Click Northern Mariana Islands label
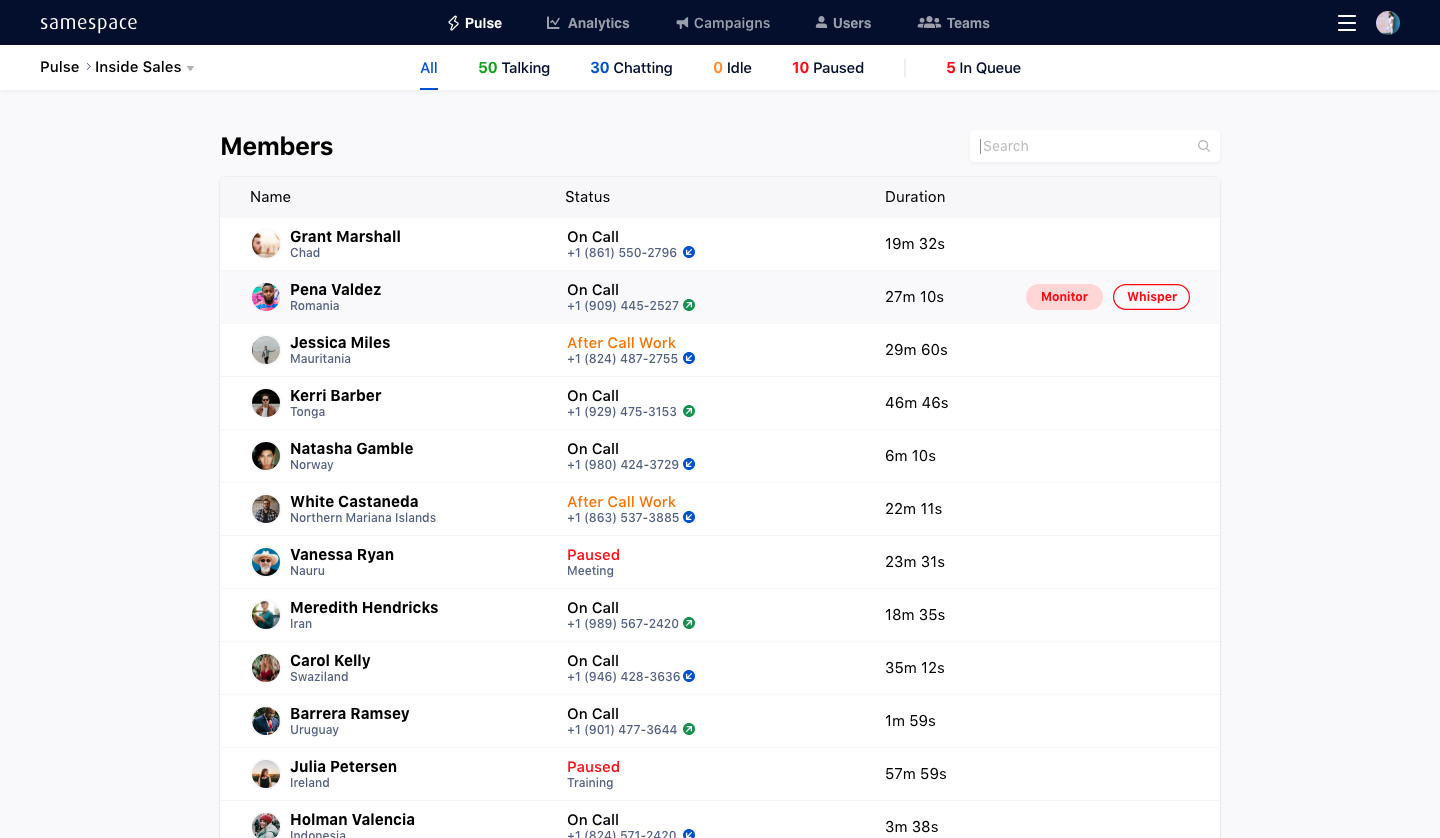The width and height of the screenshot is (1440, 838). [363, 518]
